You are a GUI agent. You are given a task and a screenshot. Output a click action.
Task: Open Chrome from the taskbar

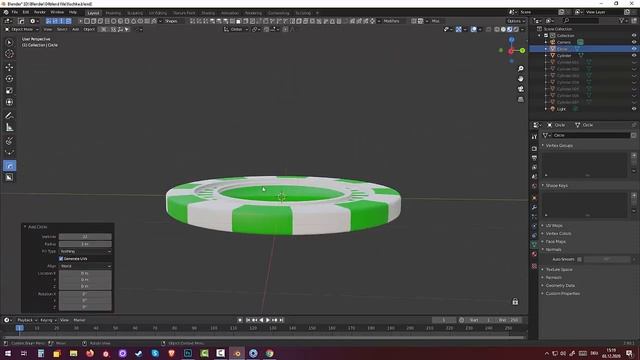point(269,353)
